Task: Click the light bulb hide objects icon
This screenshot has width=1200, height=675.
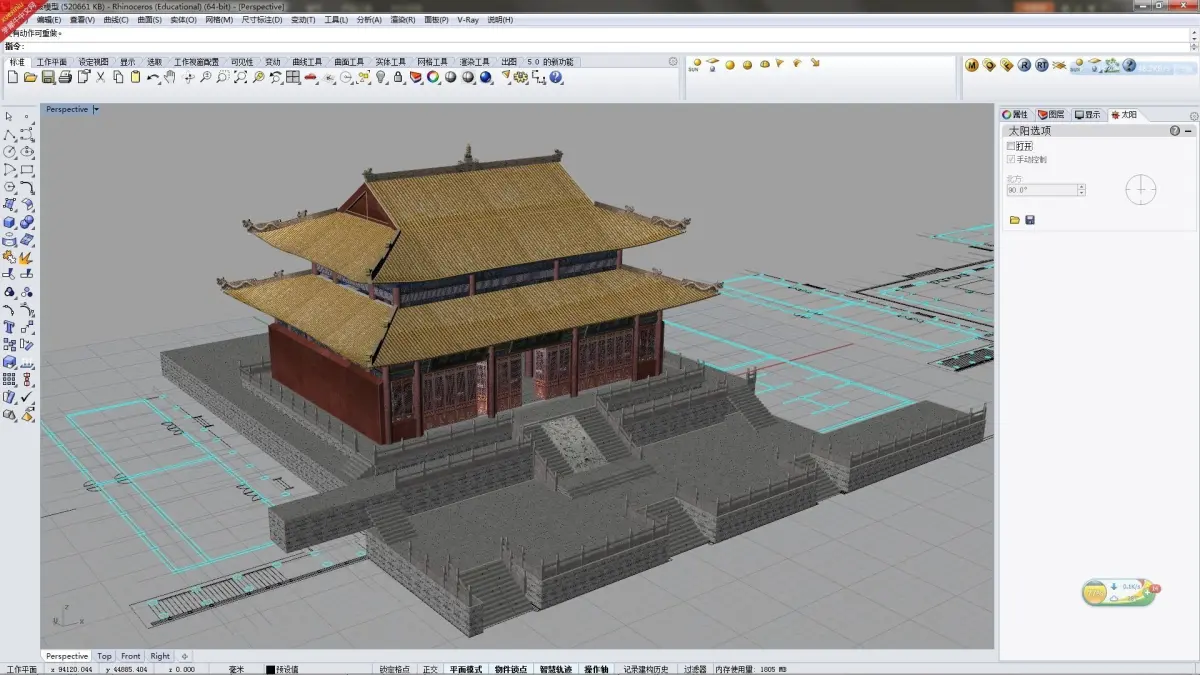Action: (381, 77)
